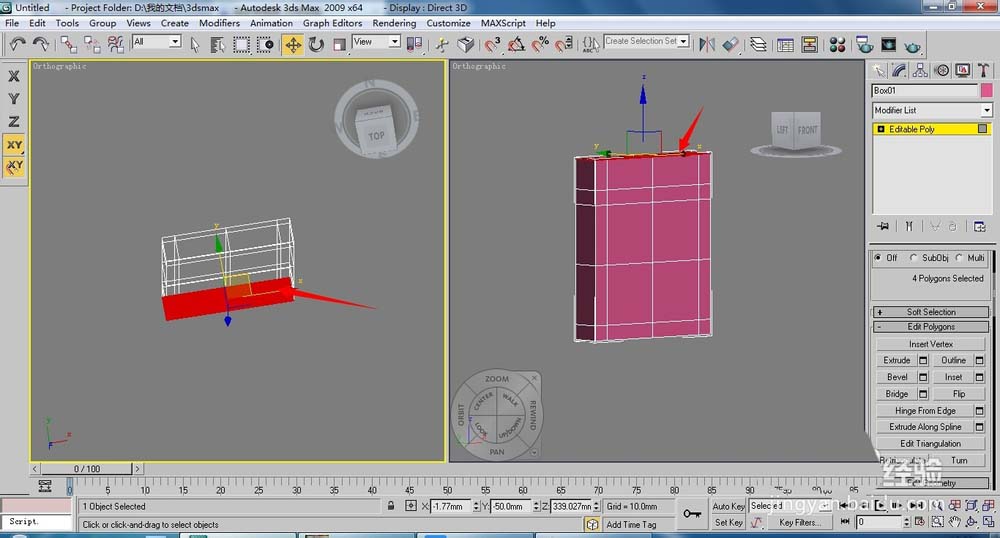1000x538 pixels.
Task: Open the Extrude settings box
Action: 922,360
